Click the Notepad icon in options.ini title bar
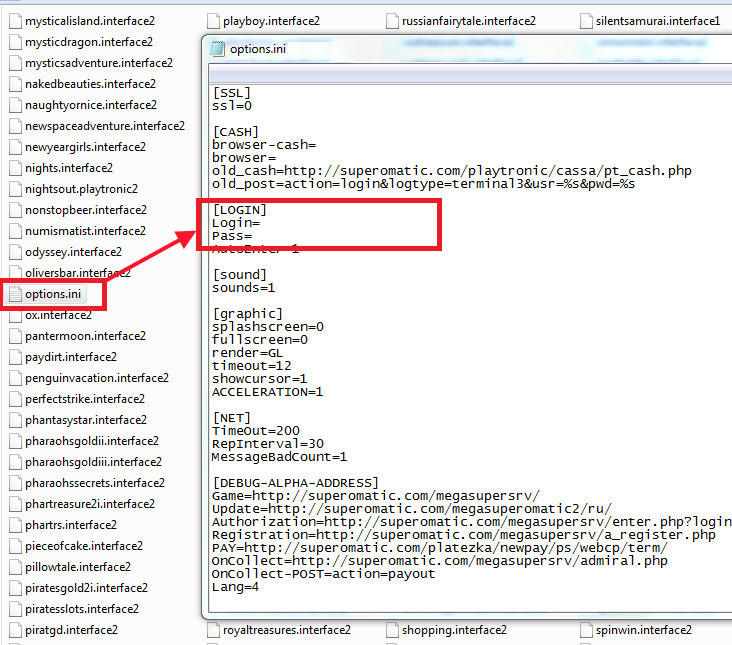Image resolution: width=732 pixels, height=645 pixels. [x=218, y=48]
